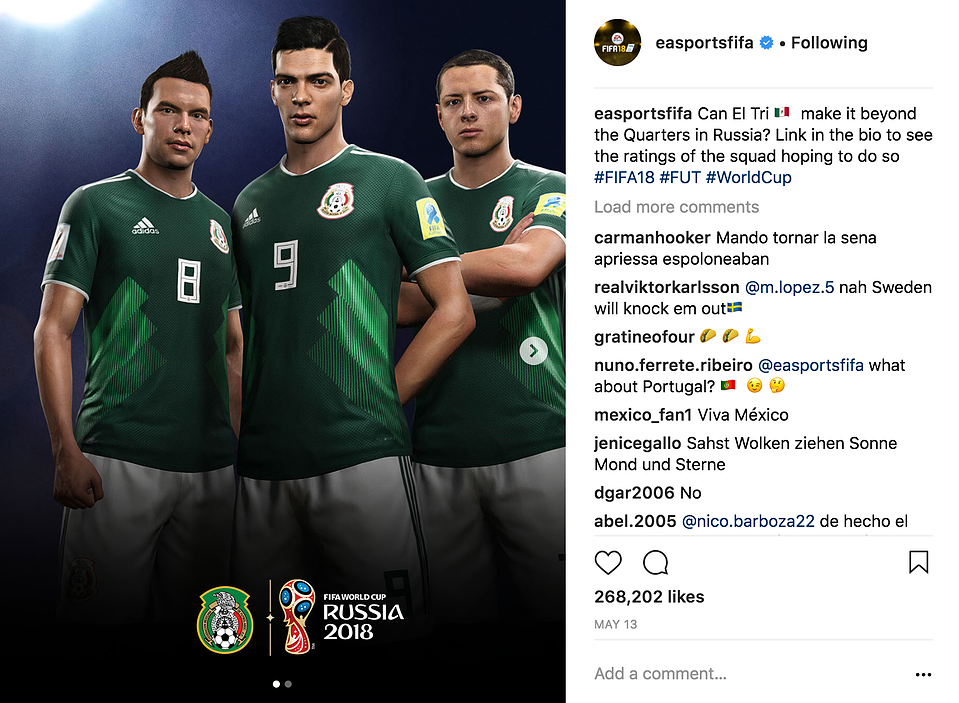Save the post with the bookmark icon
Screen dimensions: 959x703
tap(918, 562)
